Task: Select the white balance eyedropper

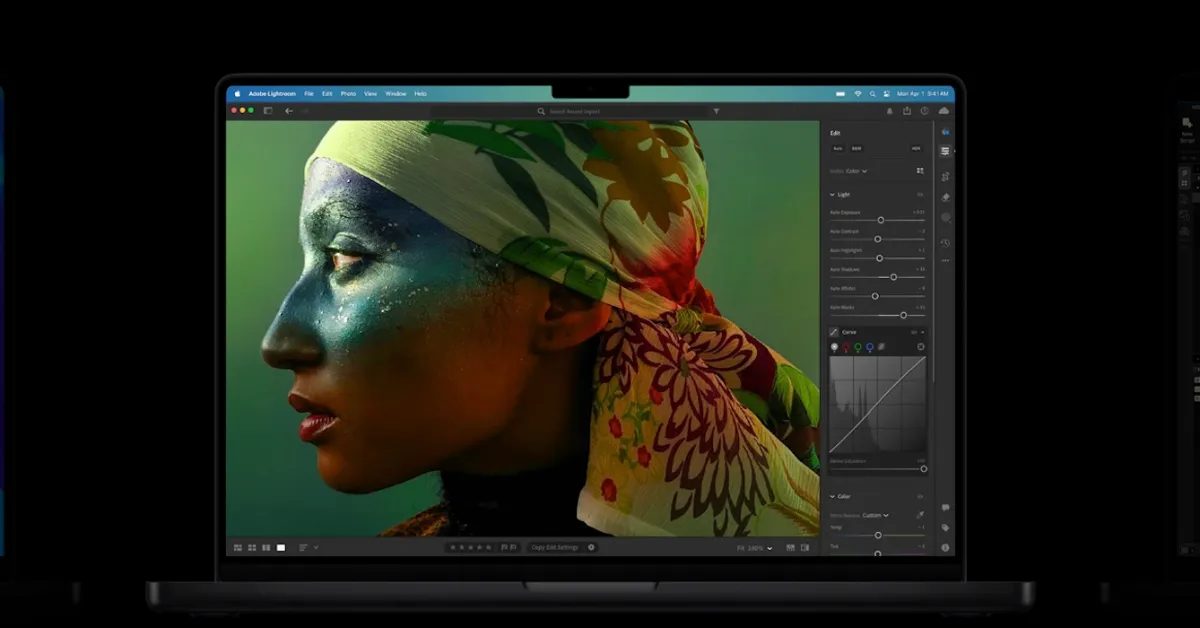Action: 920,515
